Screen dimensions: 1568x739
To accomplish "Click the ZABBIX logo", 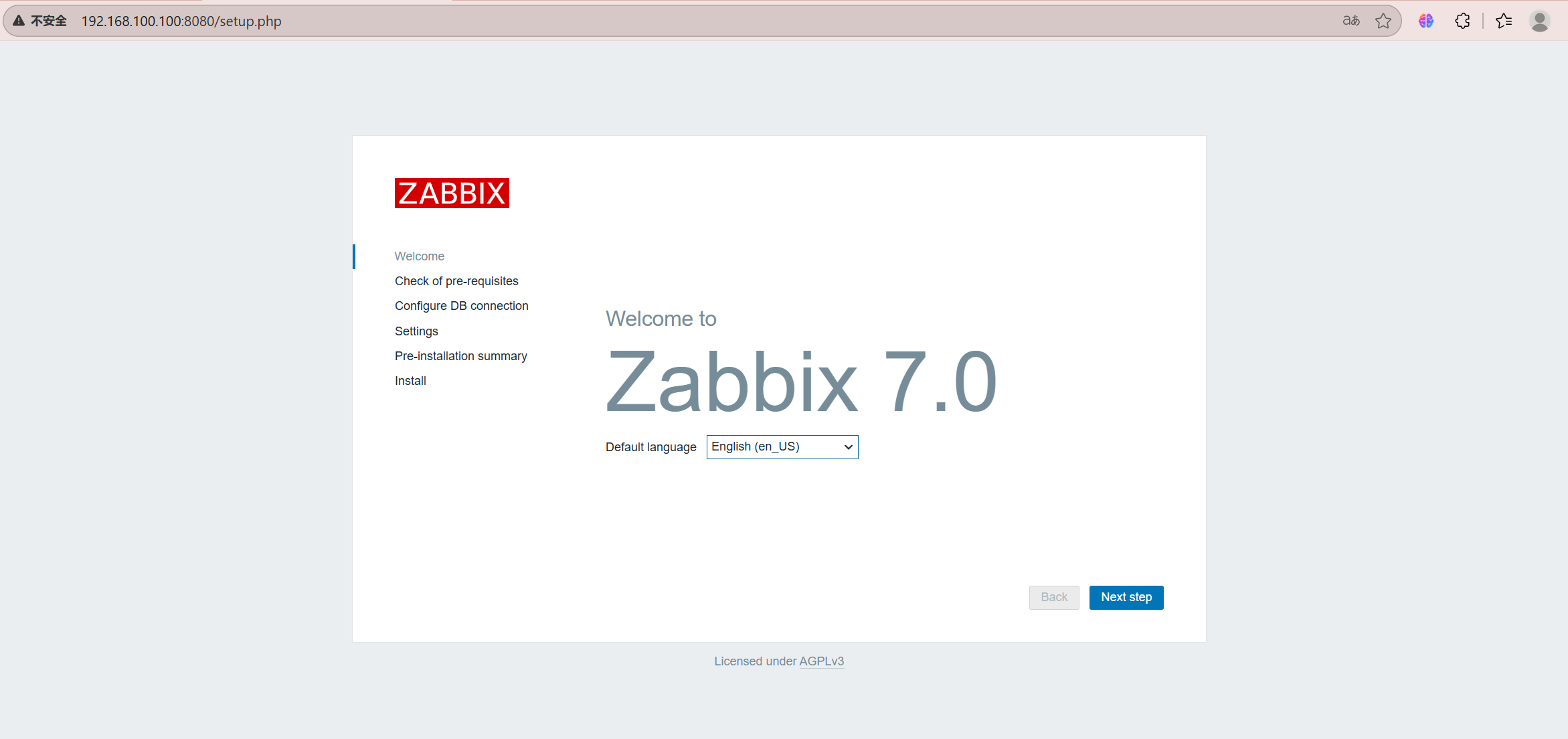I will (x=452, y=193).
